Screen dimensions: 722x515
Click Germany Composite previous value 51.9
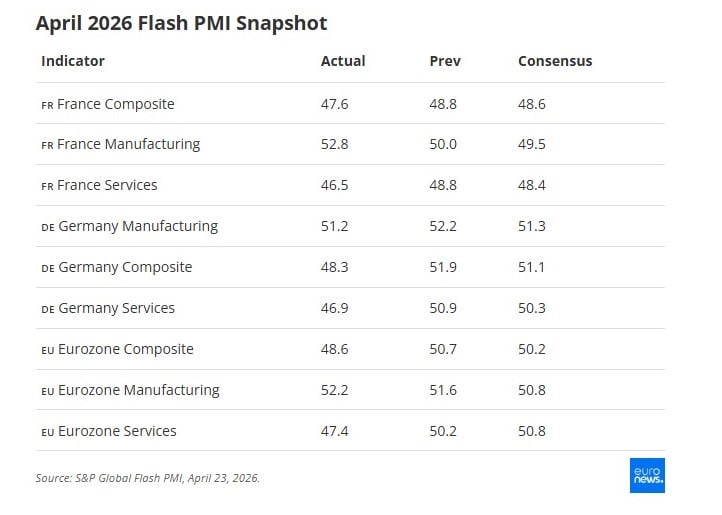tap(443, 267)
